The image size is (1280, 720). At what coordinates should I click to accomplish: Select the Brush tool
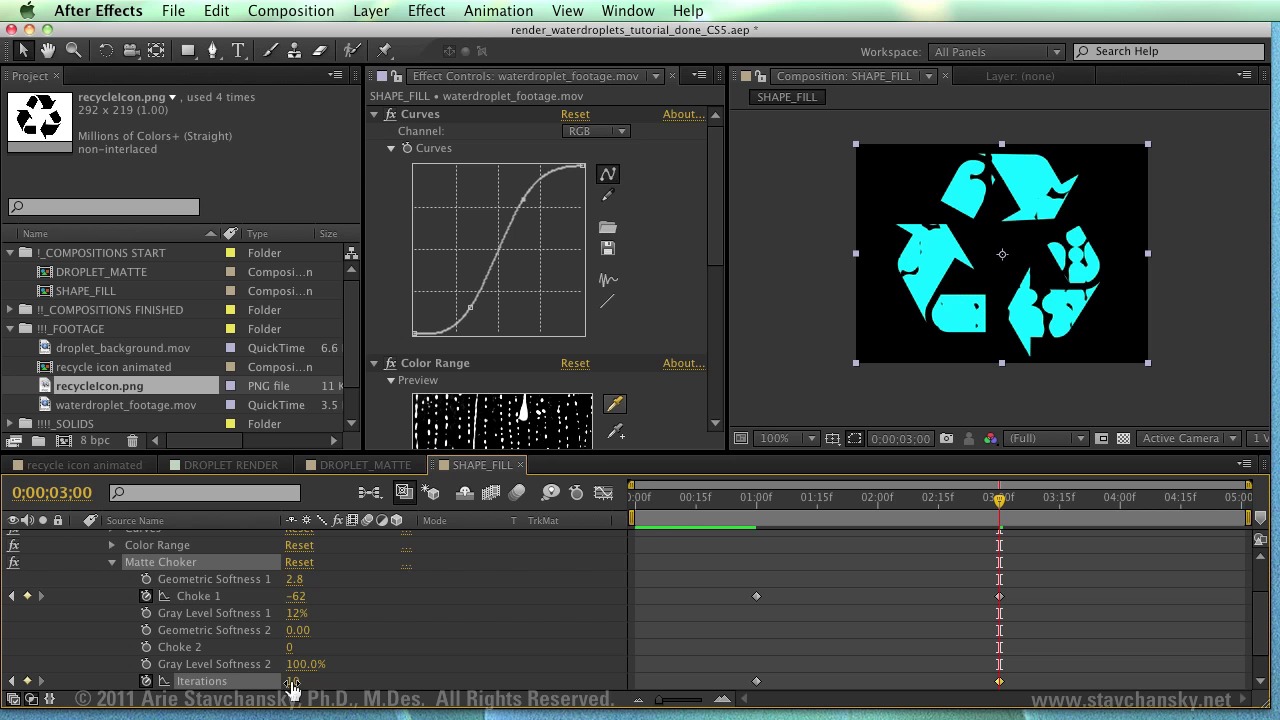[270, 50]
